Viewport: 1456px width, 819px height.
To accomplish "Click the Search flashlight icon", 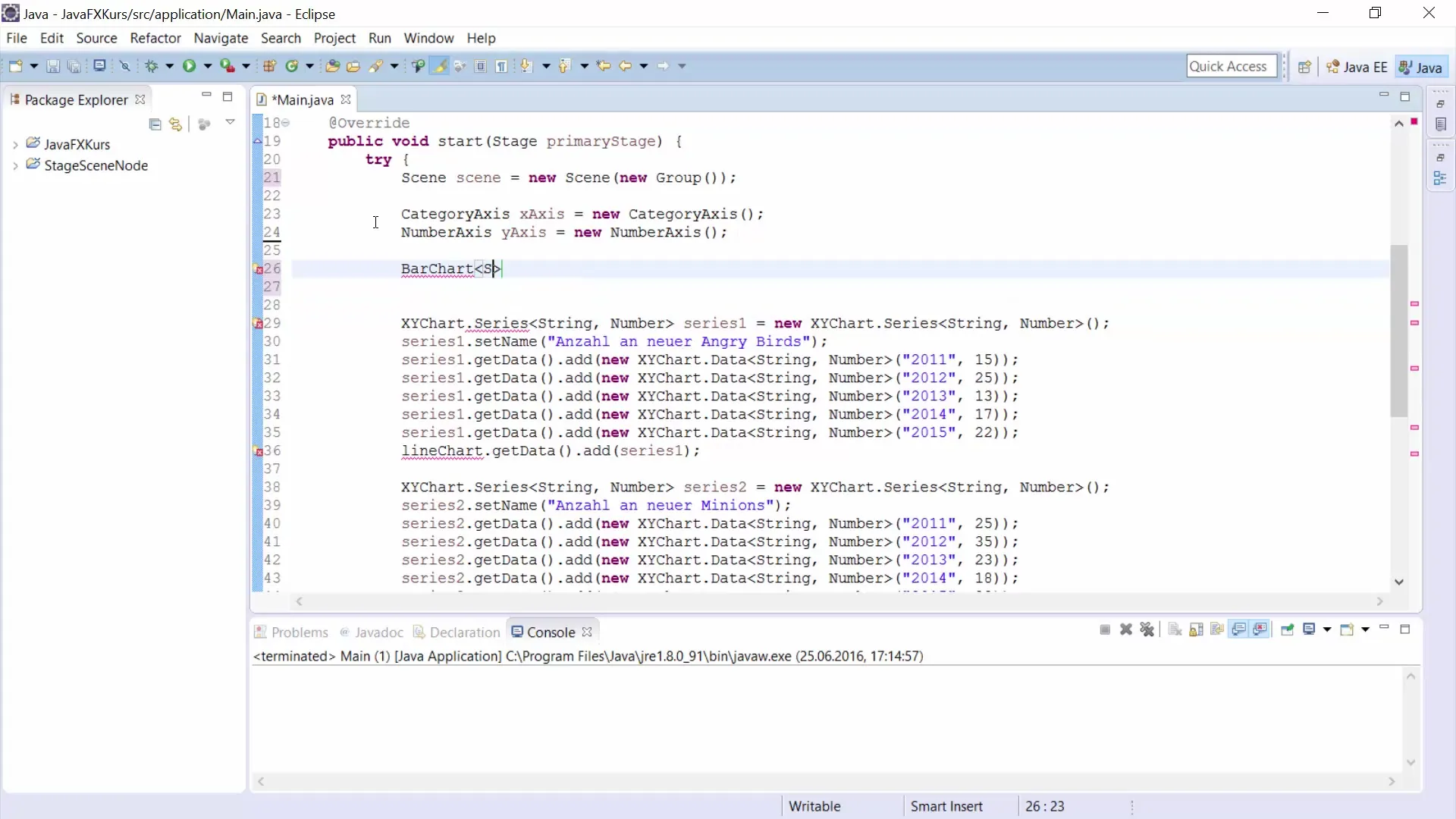I will [376, 66].
